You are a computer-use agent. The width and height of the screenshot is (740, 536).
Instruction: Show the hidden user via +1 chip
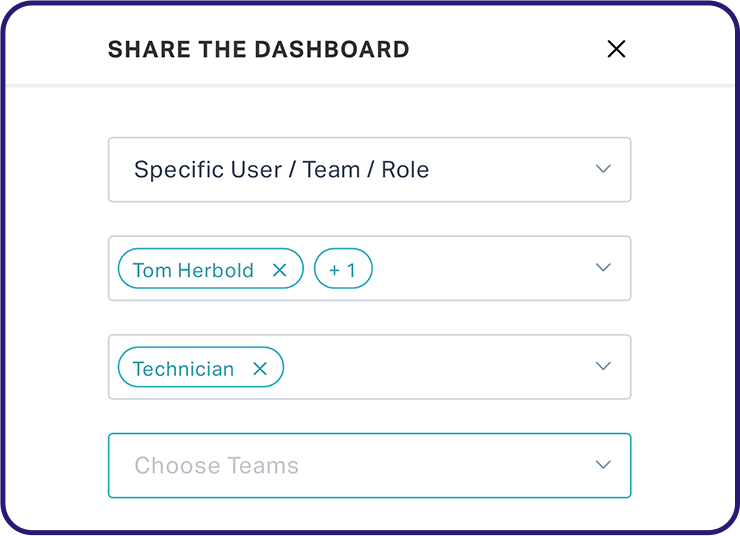[343, 268]
